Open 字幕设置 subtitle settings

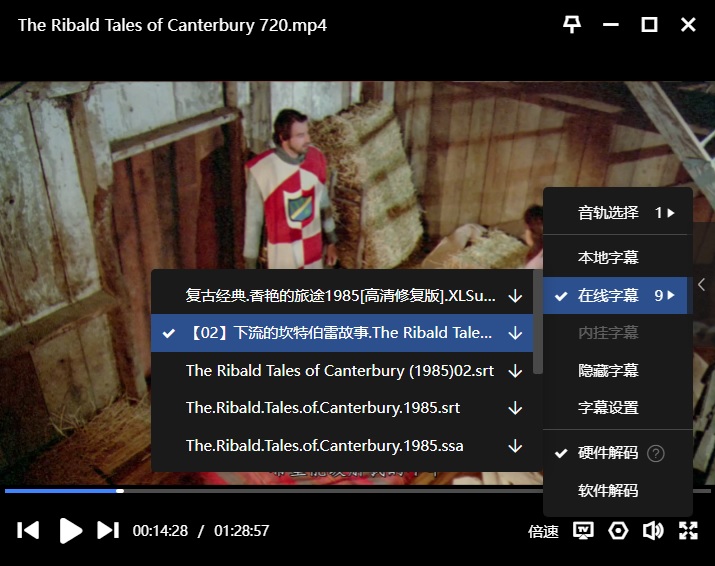click(x=608, y=407)
